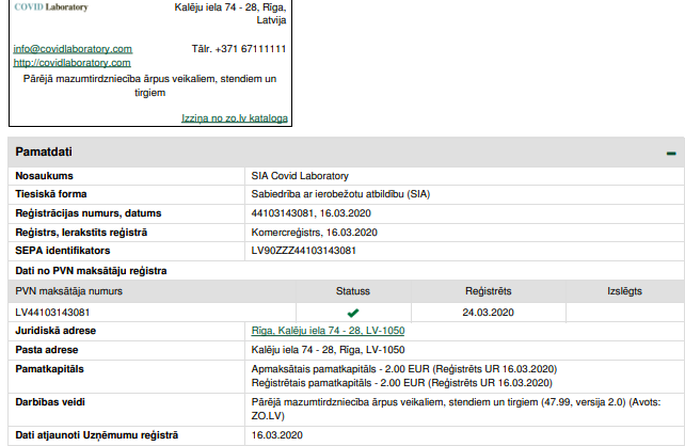Click Sabiedrība ar ierobežotu atbildību (SIA) value
Screen dimensions: 685x446
pos(341,194)
